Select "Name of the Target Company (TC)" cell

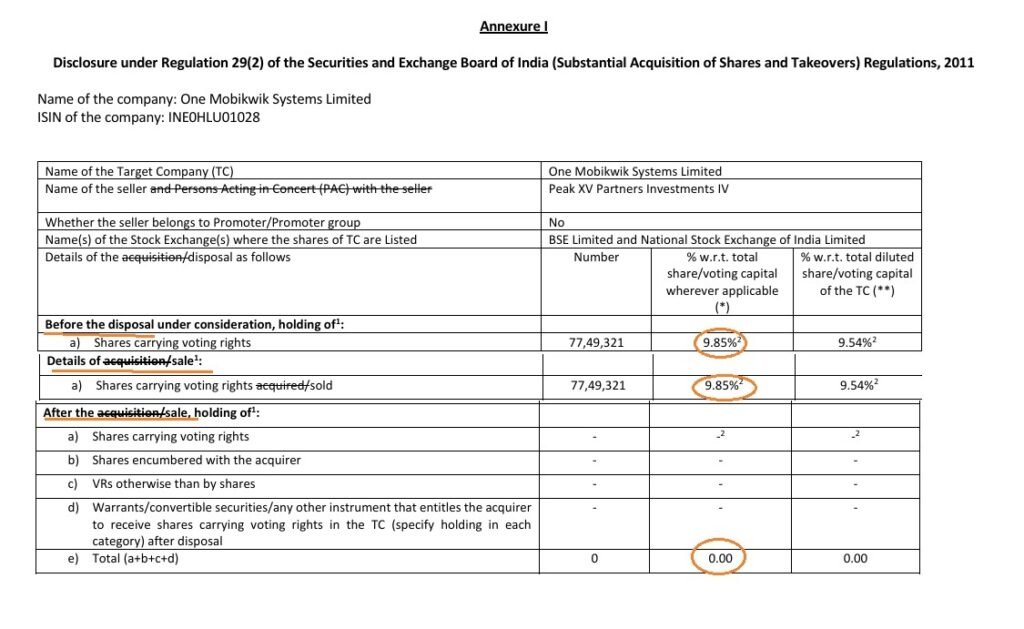pos(139,171)
